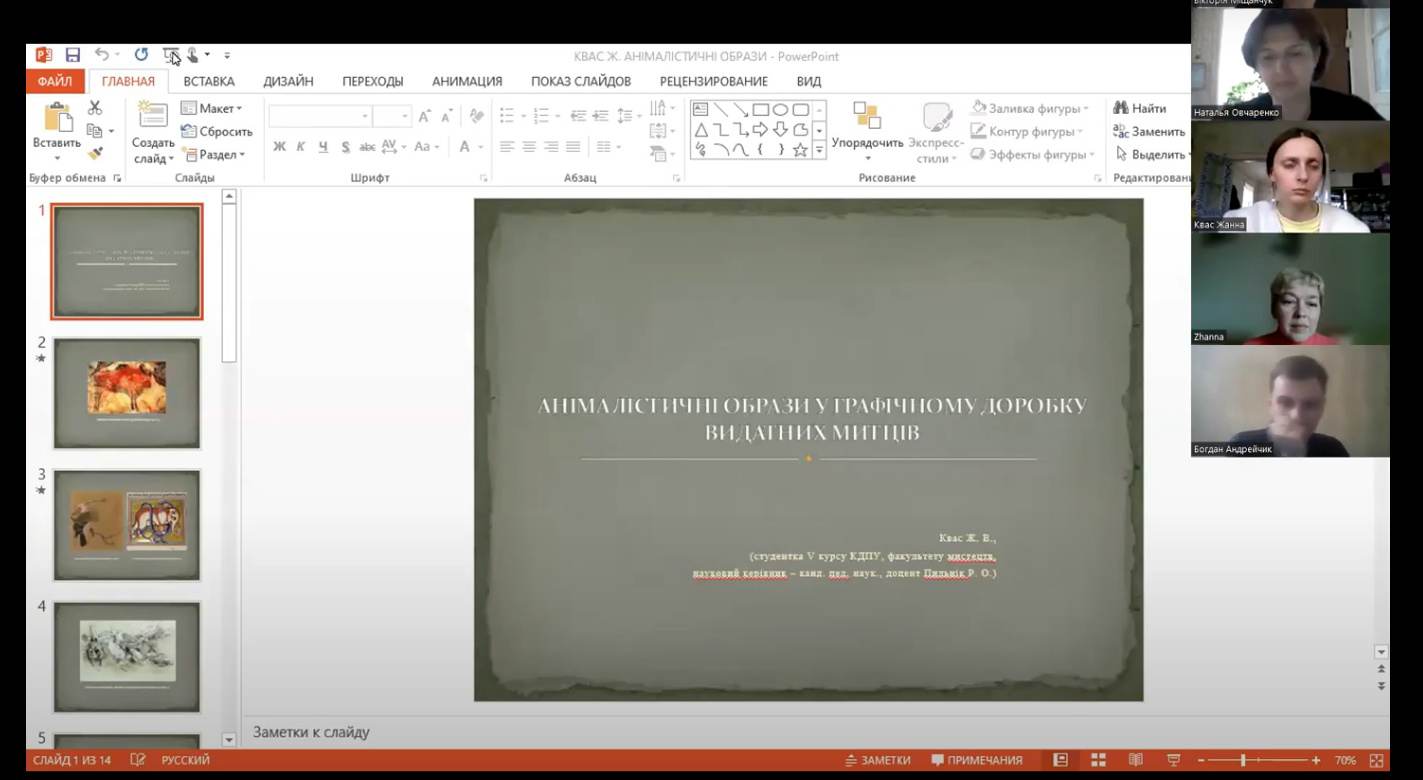The image size is (1423, 780).
Task: Click the Cut scissors icon
Action: click(95, 108)
